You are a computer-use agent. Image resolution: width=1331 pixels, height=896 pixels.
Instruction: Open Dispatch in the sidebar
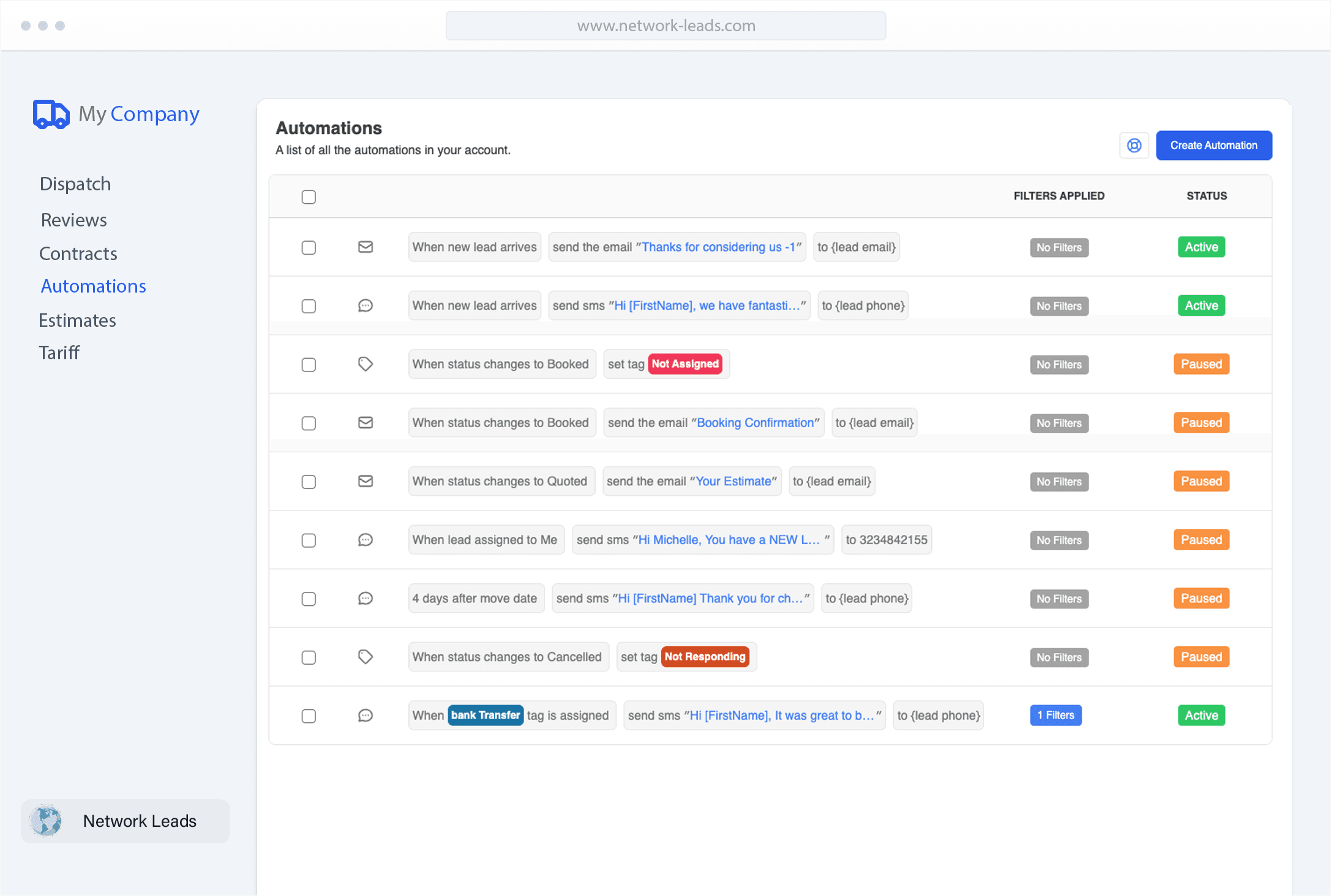(75, 184)
